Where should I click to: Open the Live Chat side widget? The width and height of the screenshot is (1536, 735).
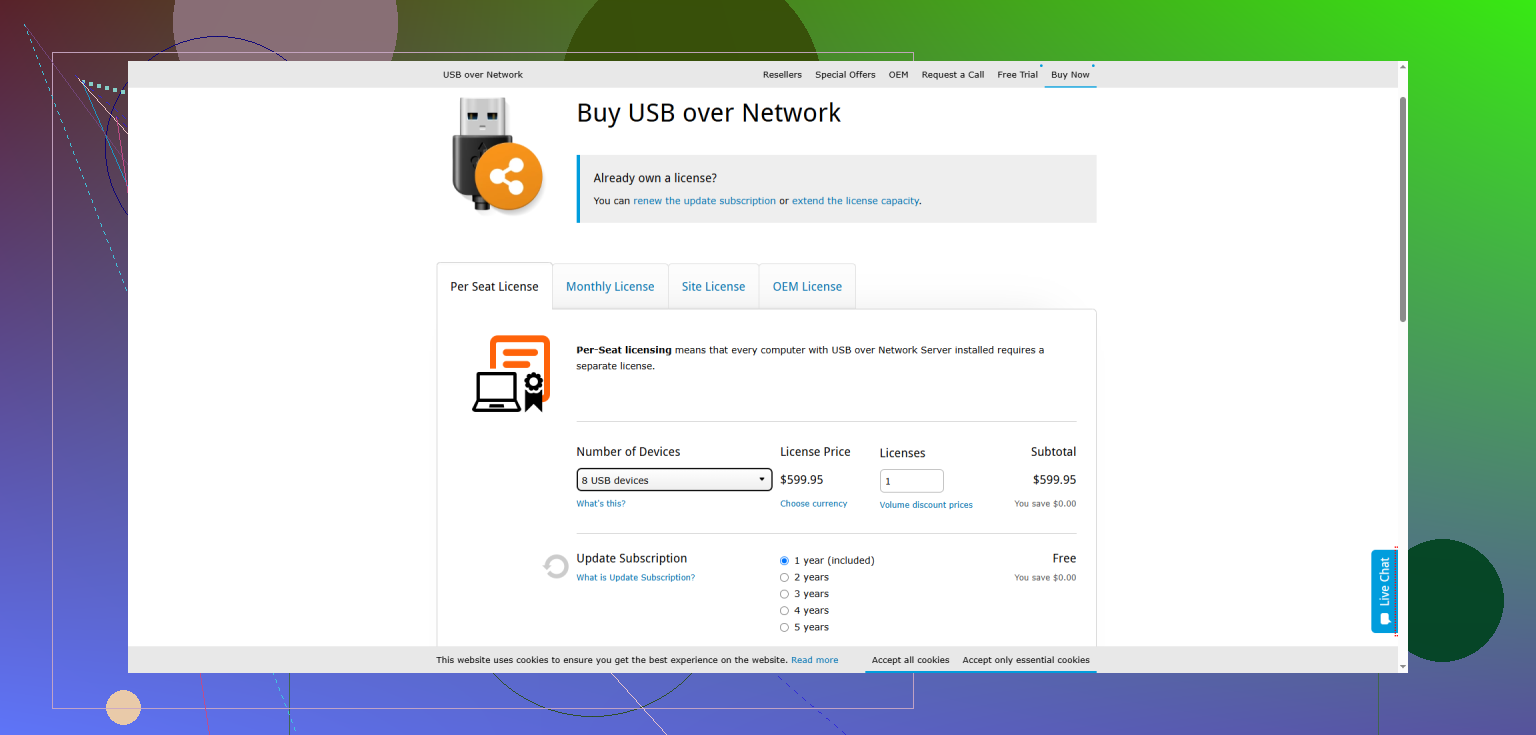pyautogui.click(x=1384, y=591)
